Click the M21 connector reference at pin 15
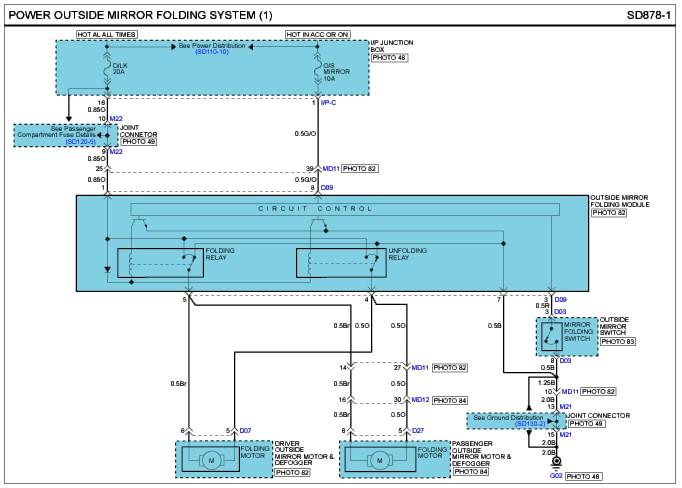 tap(565, 435)
